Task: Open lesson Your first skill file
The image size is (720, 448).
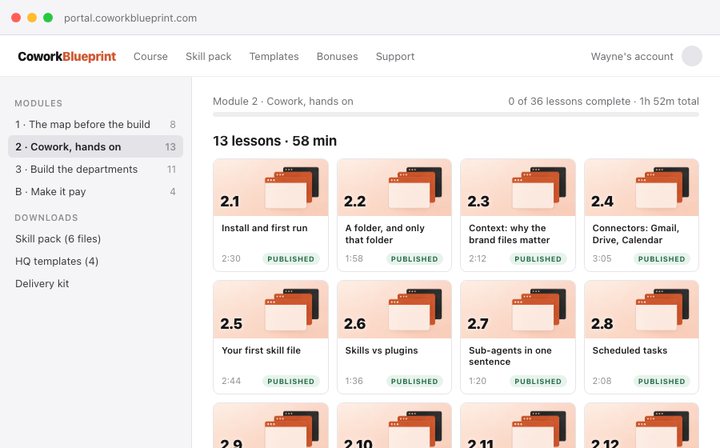Action: 261,350
